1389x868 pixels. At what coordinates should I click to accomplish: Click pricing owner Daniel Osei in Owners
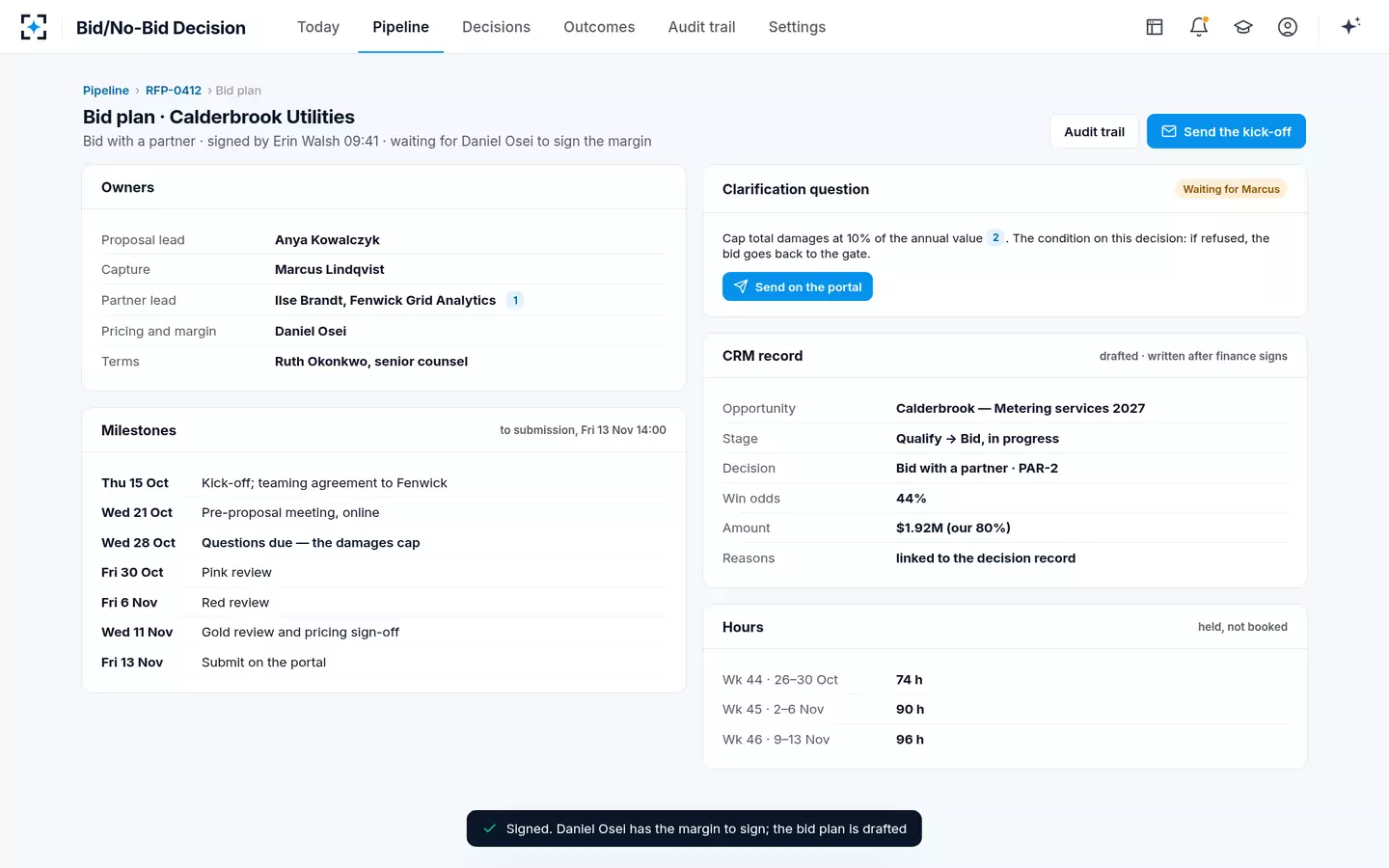click(311, 331)
